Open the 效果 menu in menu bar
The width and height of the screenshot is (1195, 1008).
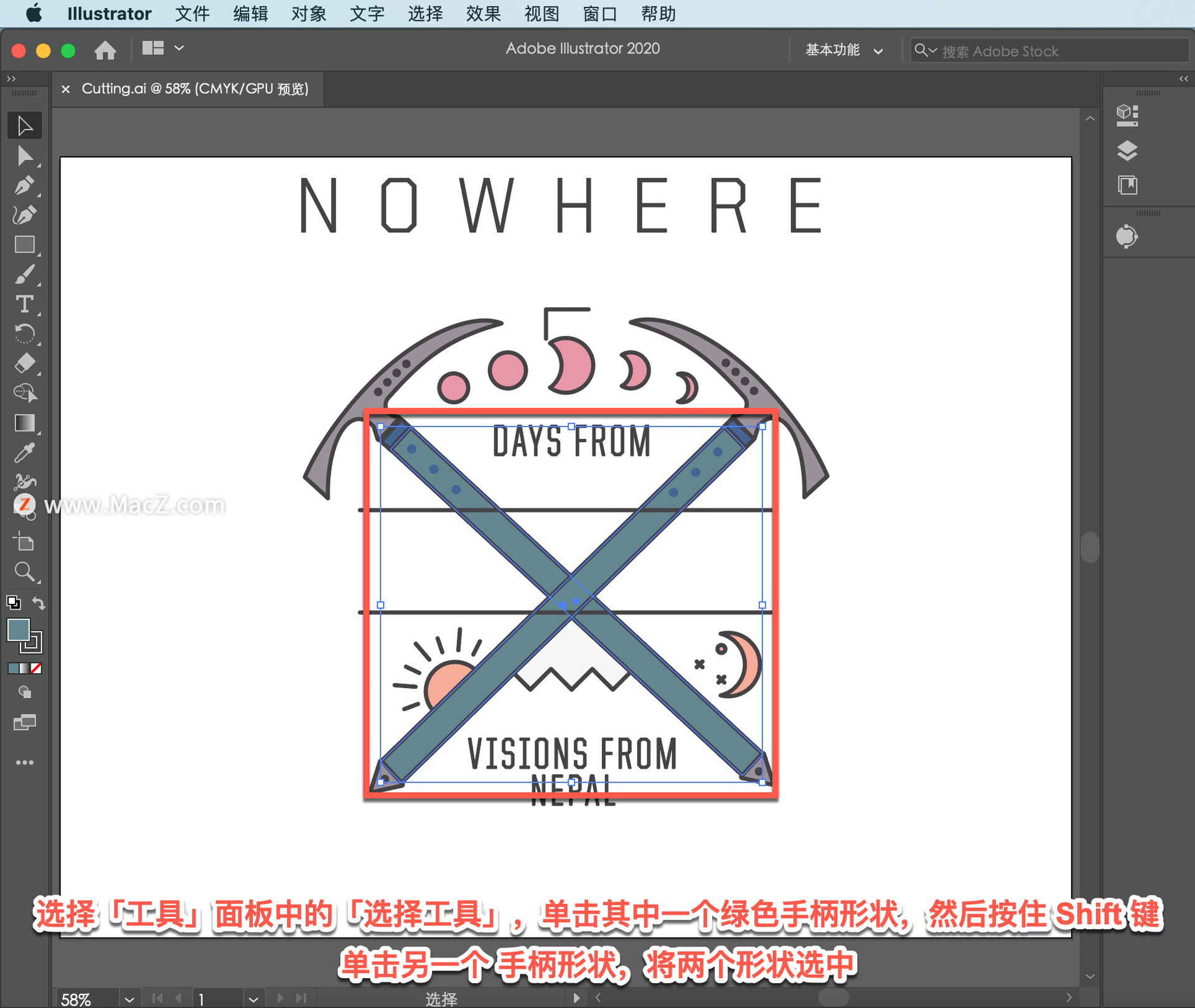(469, 14)
